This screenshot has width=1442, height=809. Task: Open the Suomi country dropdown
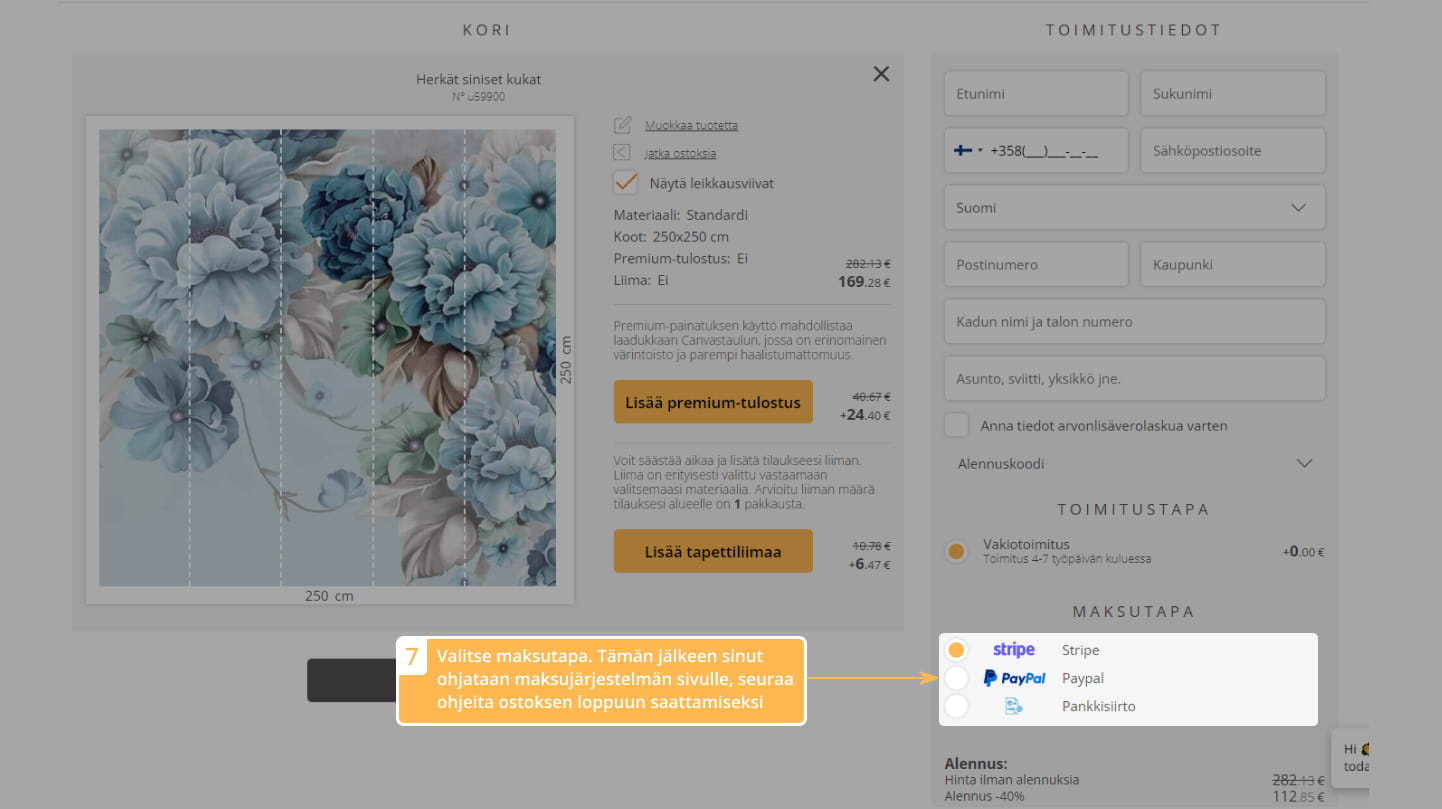tap(1134, 208)
